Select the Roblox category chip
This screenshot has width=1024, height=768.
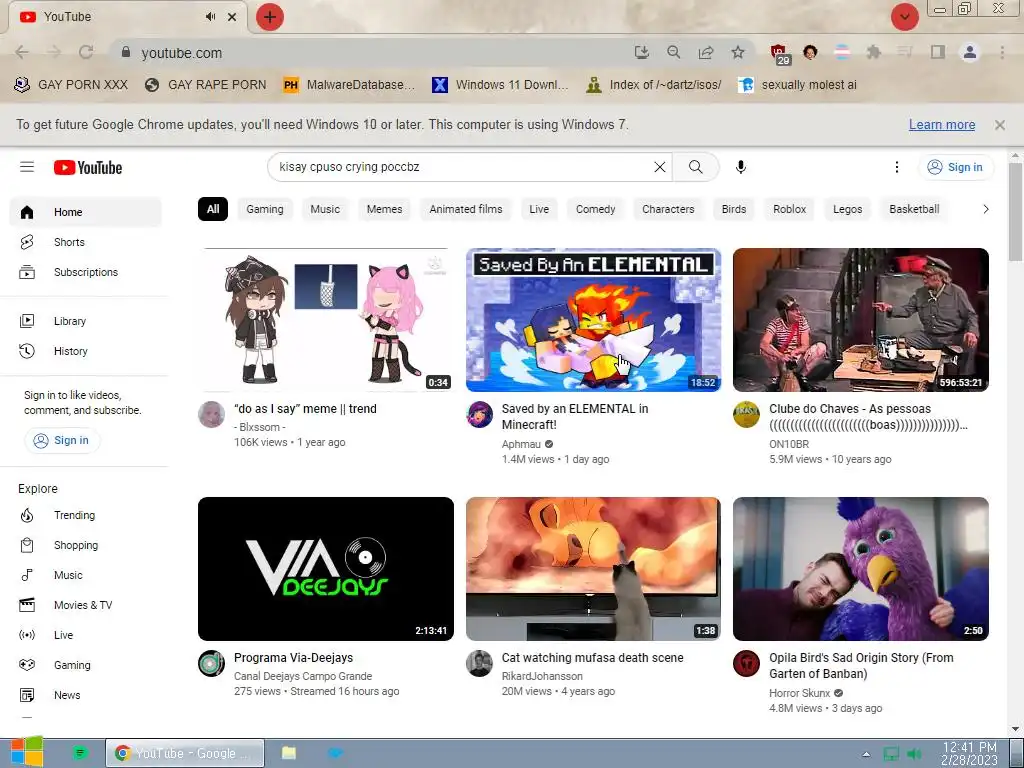(789, 209)
